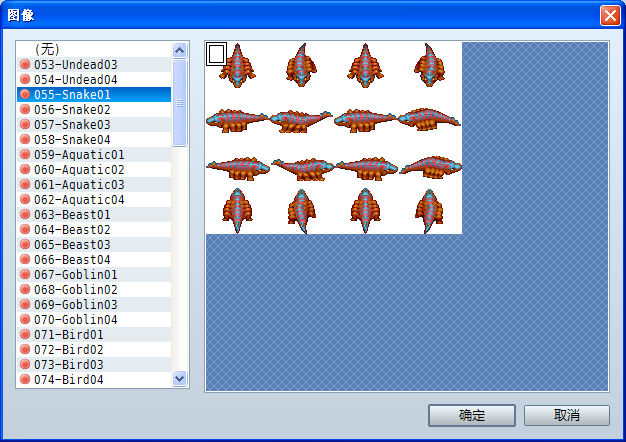
Task: Select 070-Goblin04 in the list
Action: point(94,319)
